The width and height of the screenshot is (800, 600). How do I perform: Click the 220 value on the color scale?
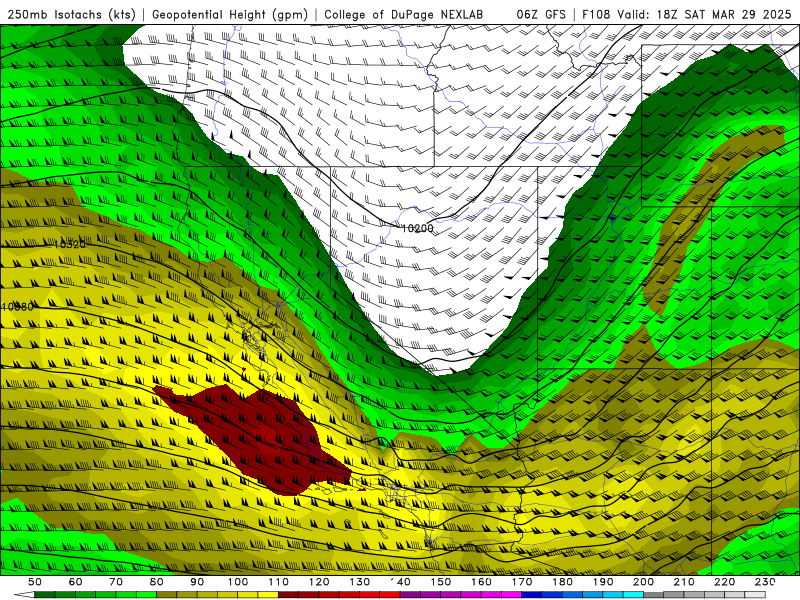coord(725,582)
